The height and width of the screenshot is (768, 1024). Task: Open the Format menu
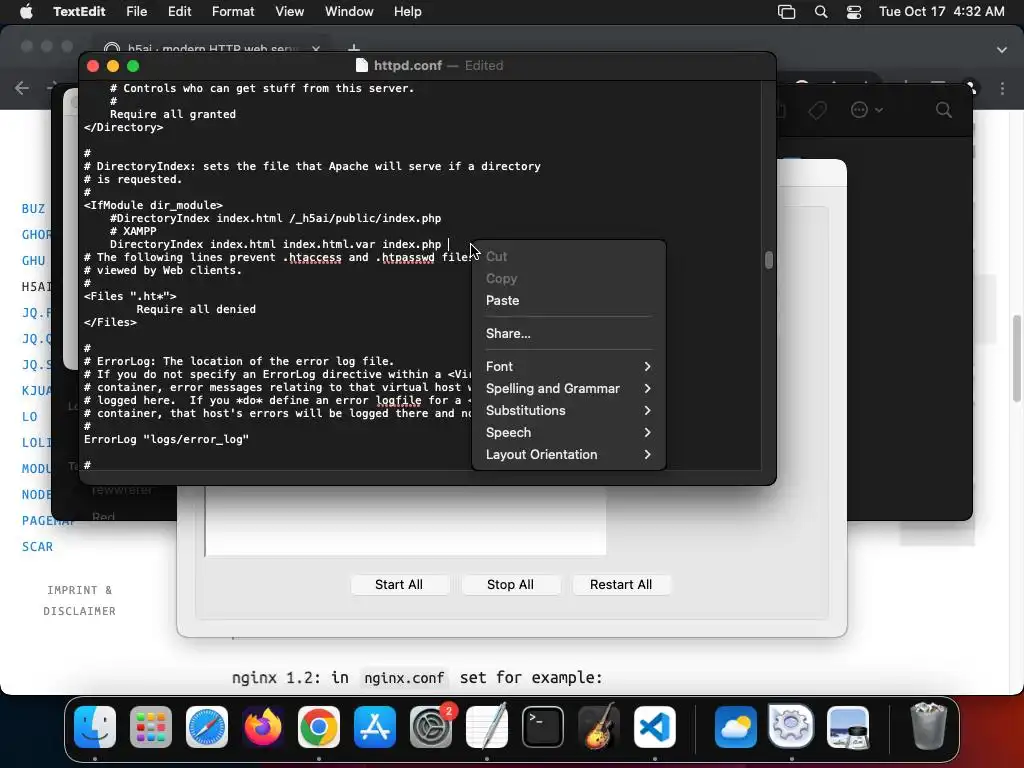tap(233, 12)
